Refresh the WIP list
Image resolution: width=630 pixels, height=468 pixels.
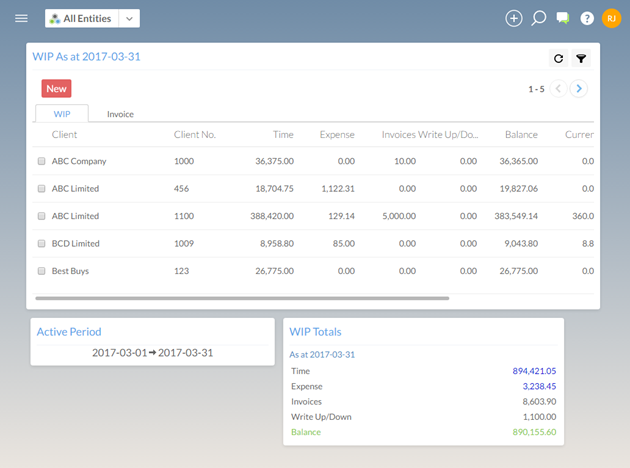[558, 59]
